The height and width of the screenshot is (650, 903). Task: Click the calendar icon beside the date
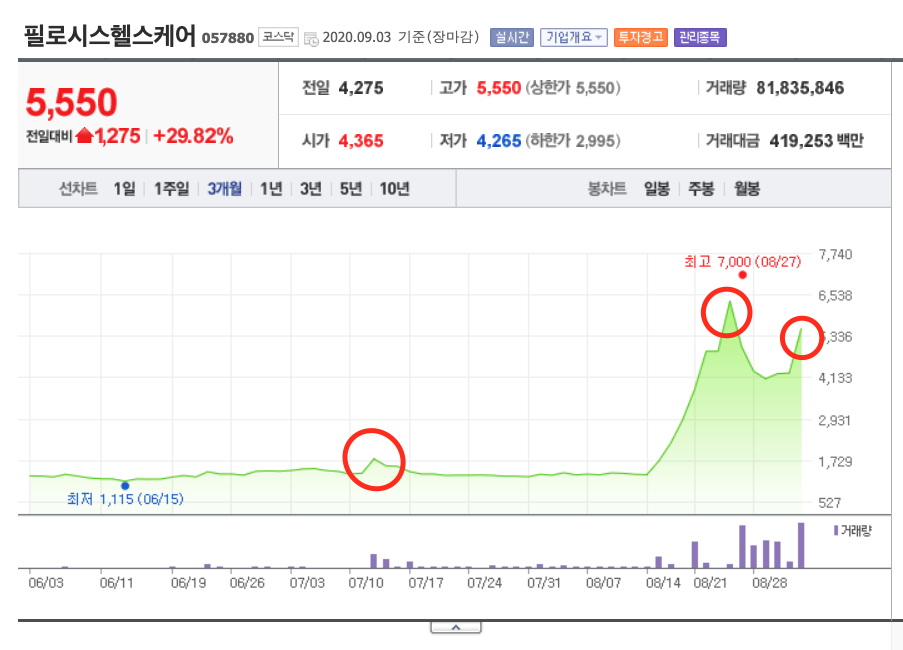point(311,39)
